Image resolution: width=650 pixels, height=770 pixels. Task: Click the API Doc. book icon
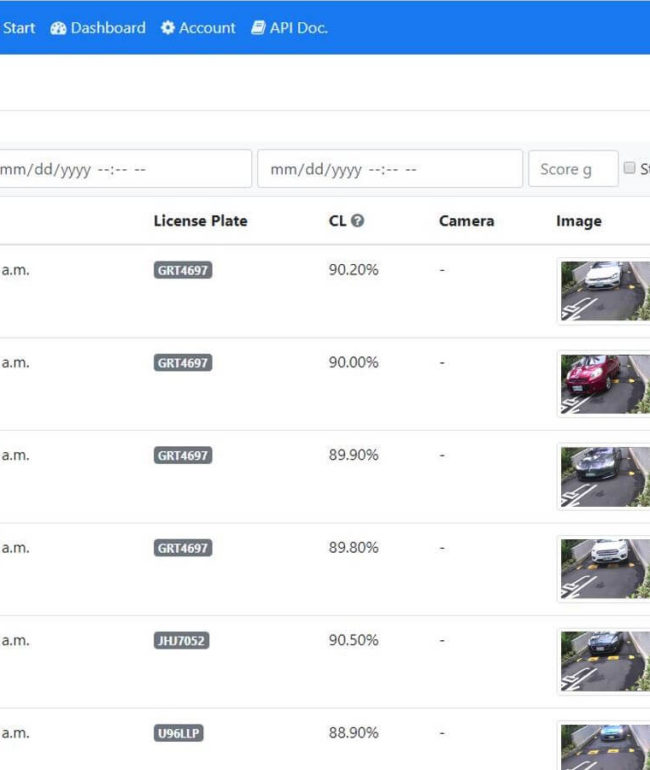(258, 28)
